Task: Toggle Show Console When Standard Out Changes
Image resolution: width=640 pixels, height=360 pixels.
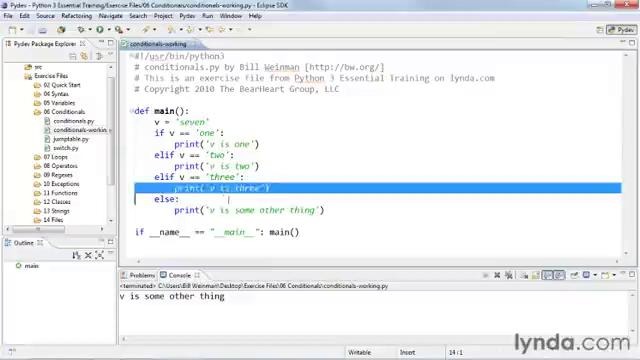Action: coord(547,275)
